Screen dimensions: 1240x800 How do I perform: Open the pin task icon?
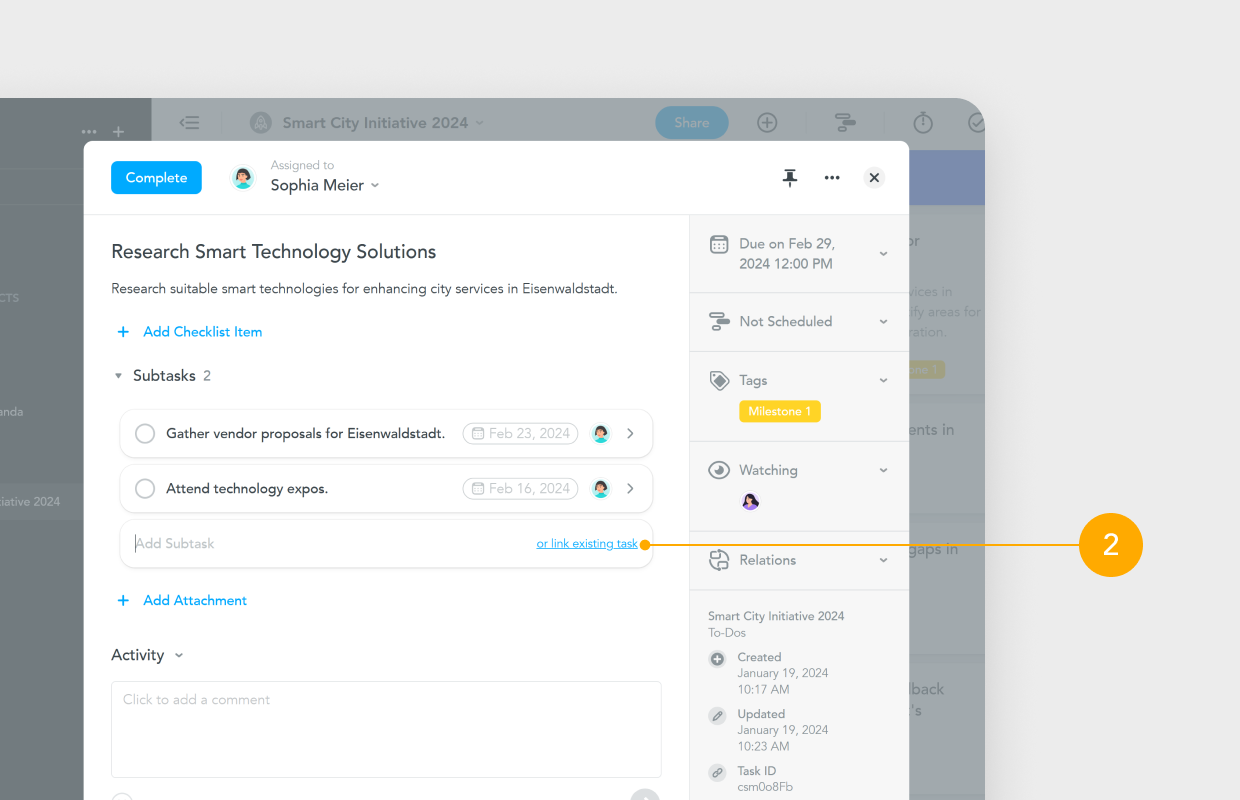click(x=790, y=177)
